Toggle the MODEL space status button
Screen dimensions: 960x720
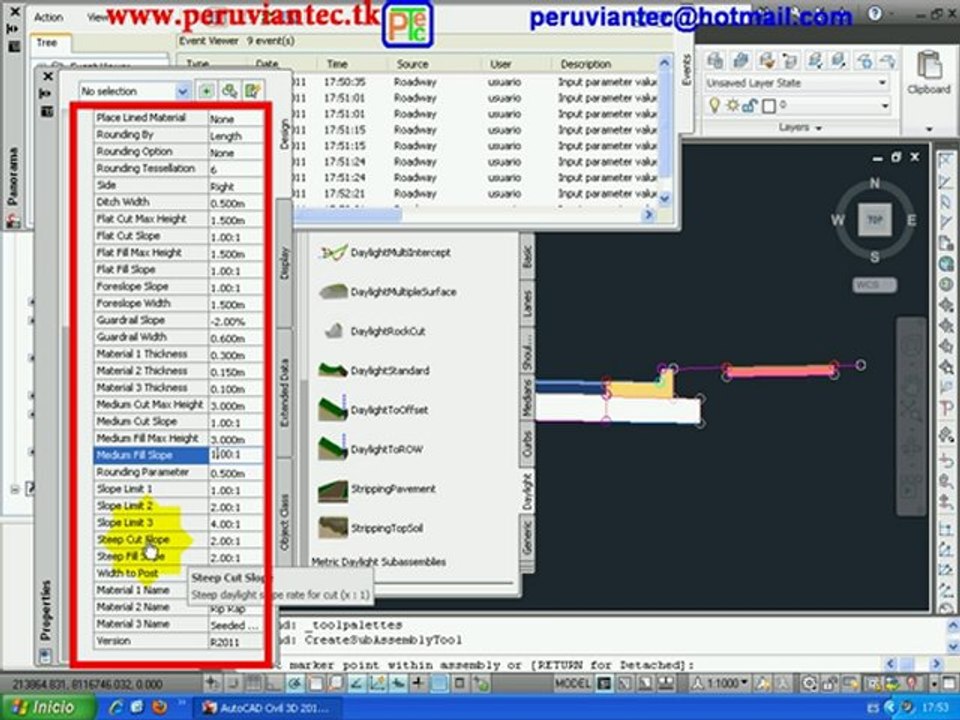[572, 683]
